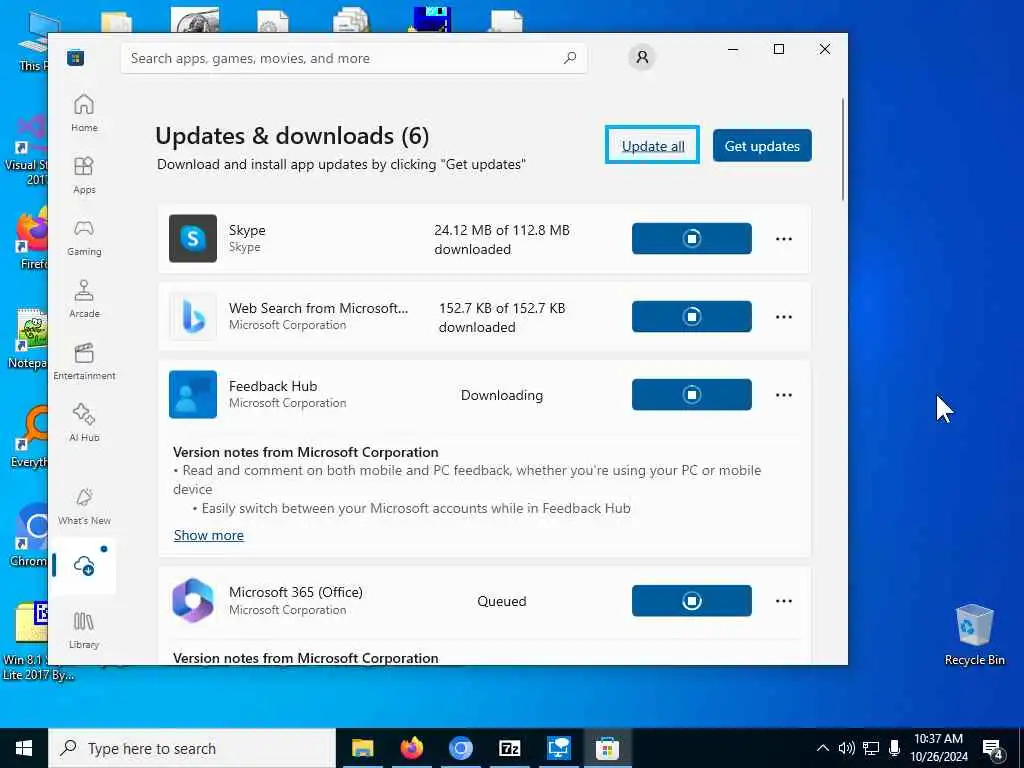Show hidden system tray icons
Image resolution: width=1024 pixels, height=768 pixels.
point(823,748)
